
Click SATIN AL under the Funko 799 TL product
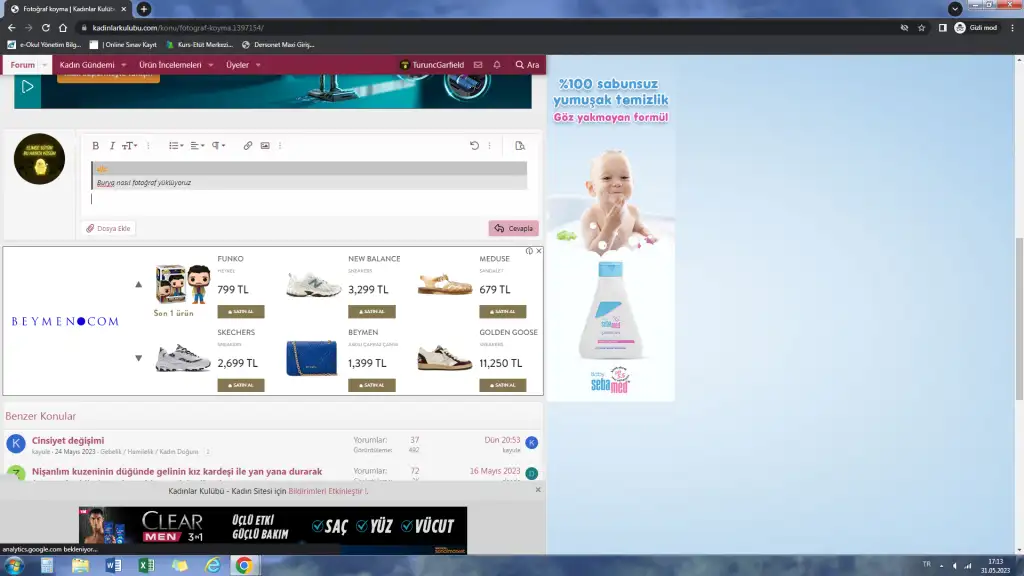click(x=241, y=312)
